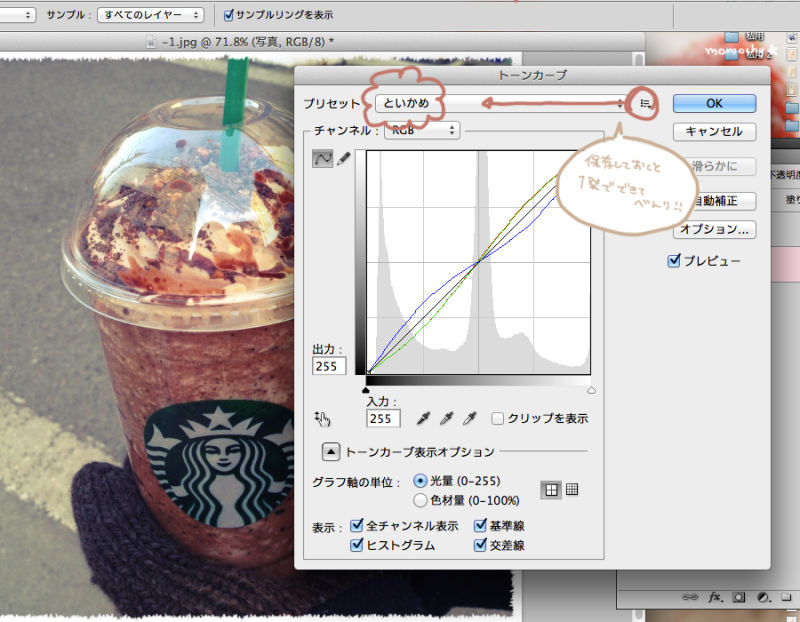This screenshot has height=622, width=800.
Task: Click the white point input slider
Action: pyautogui.click(x=591, y=390)
